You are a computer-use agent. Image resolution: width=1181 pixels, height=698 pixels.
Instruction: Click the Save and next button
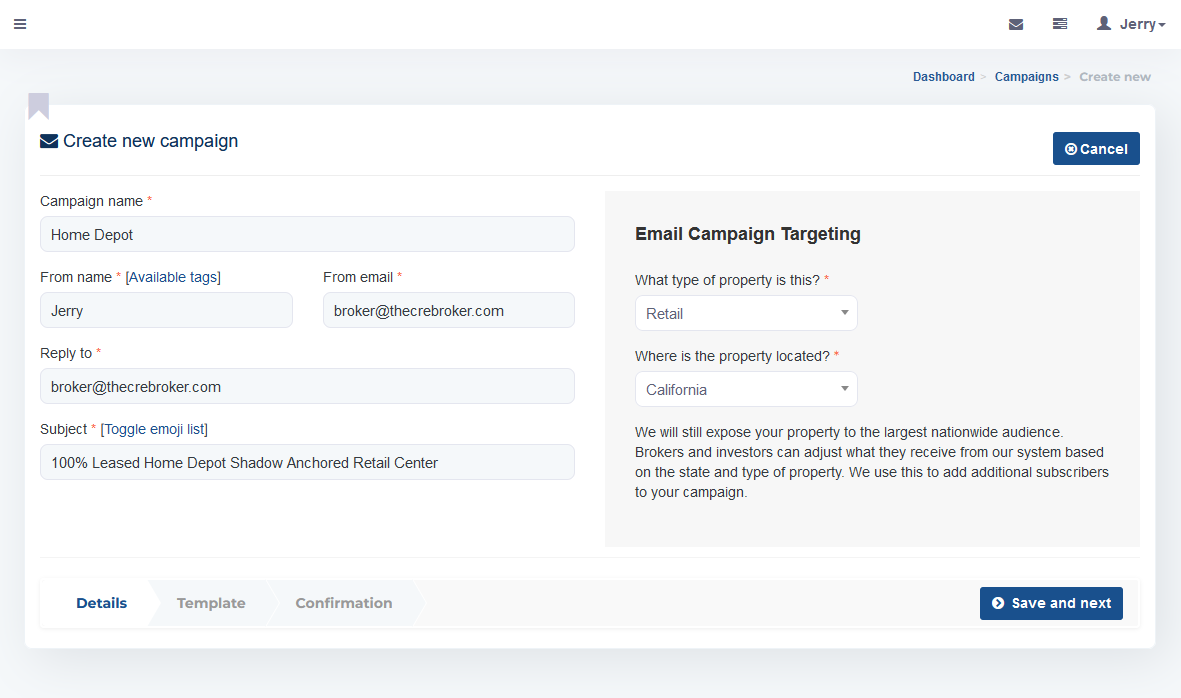[x=1051, y=603]
